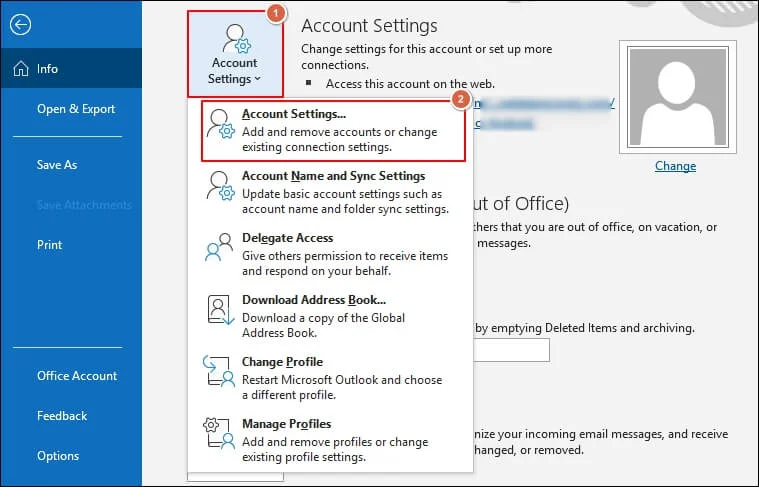The image size is (759, 487).
Task: Open the Account Settings dropdown button
Action: coord(235,54)
